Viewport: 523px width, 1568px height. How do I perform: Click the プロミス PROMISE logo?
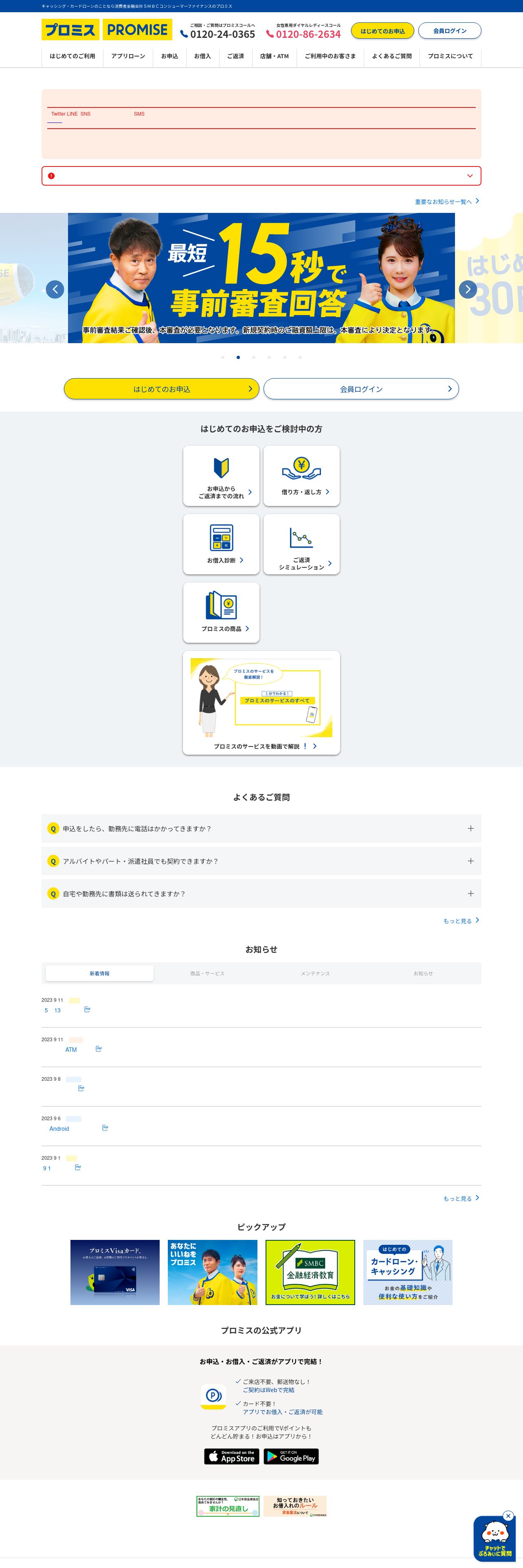click(107, 29)
